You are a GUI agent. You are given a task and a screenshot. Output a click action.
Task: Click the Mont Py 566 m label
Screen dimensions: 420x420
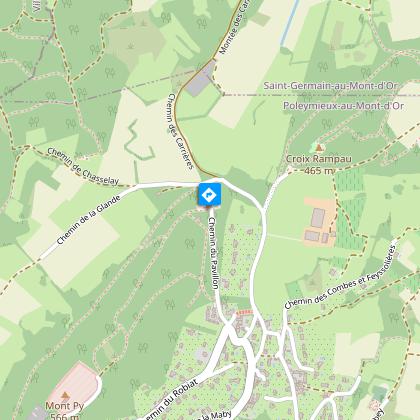click(x=65, y=411)
